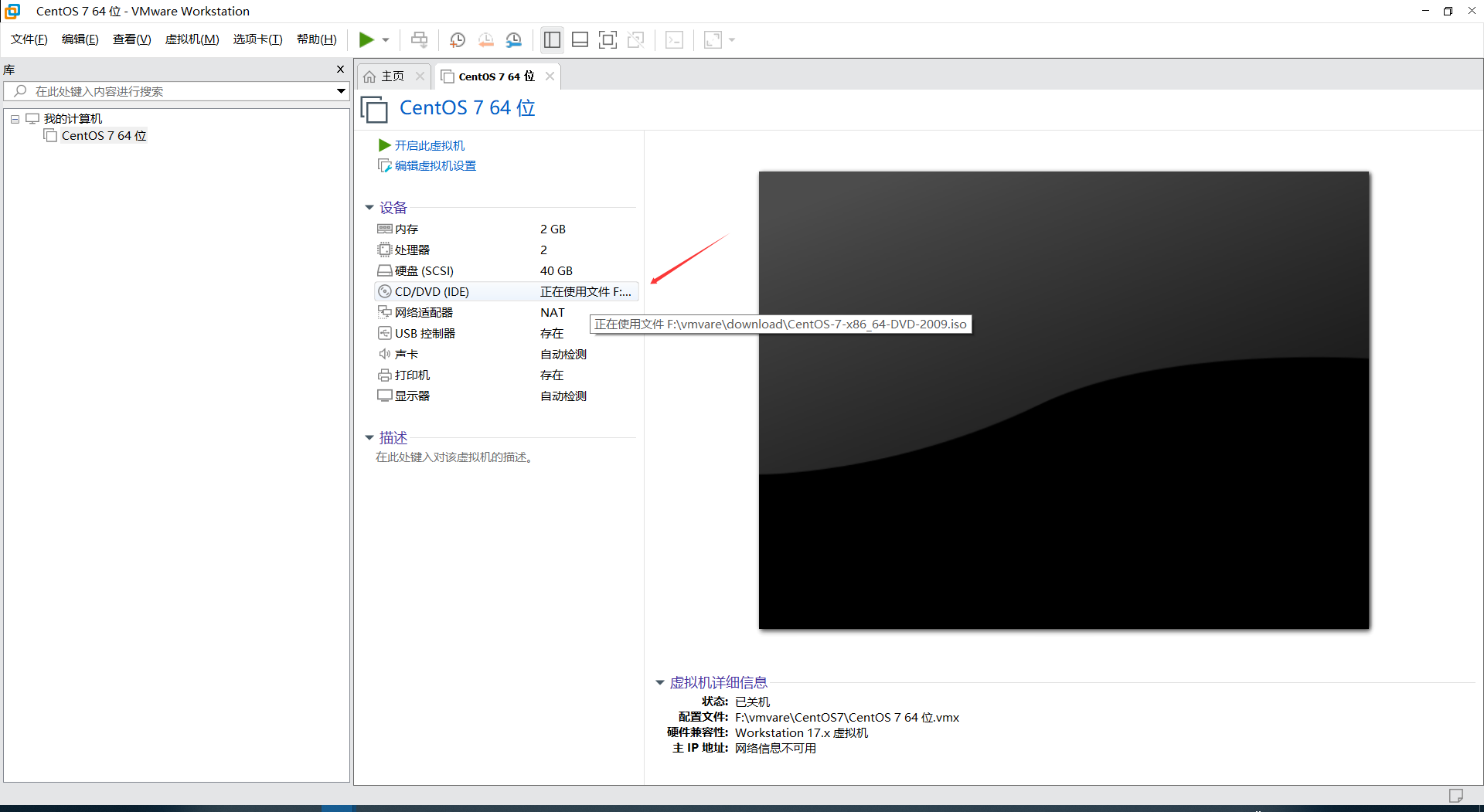
Task: Open the power options dropdown arrow
Action: tap(385, 39)
